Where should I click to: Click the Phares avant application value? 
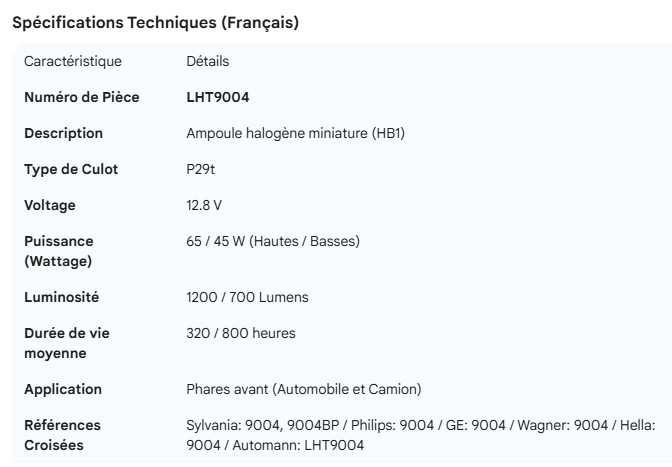point(304,389)
